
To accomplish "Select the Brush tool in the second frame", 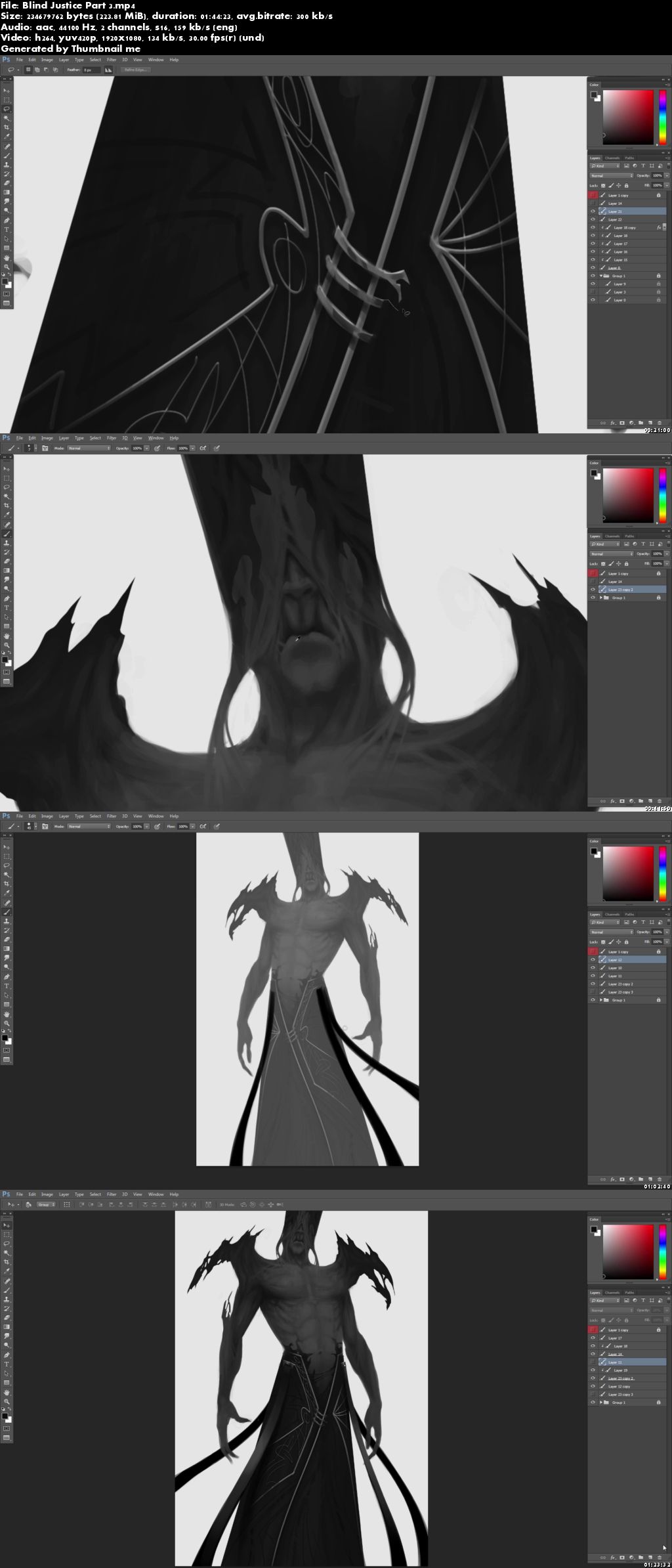I will (x=7, y=534).
